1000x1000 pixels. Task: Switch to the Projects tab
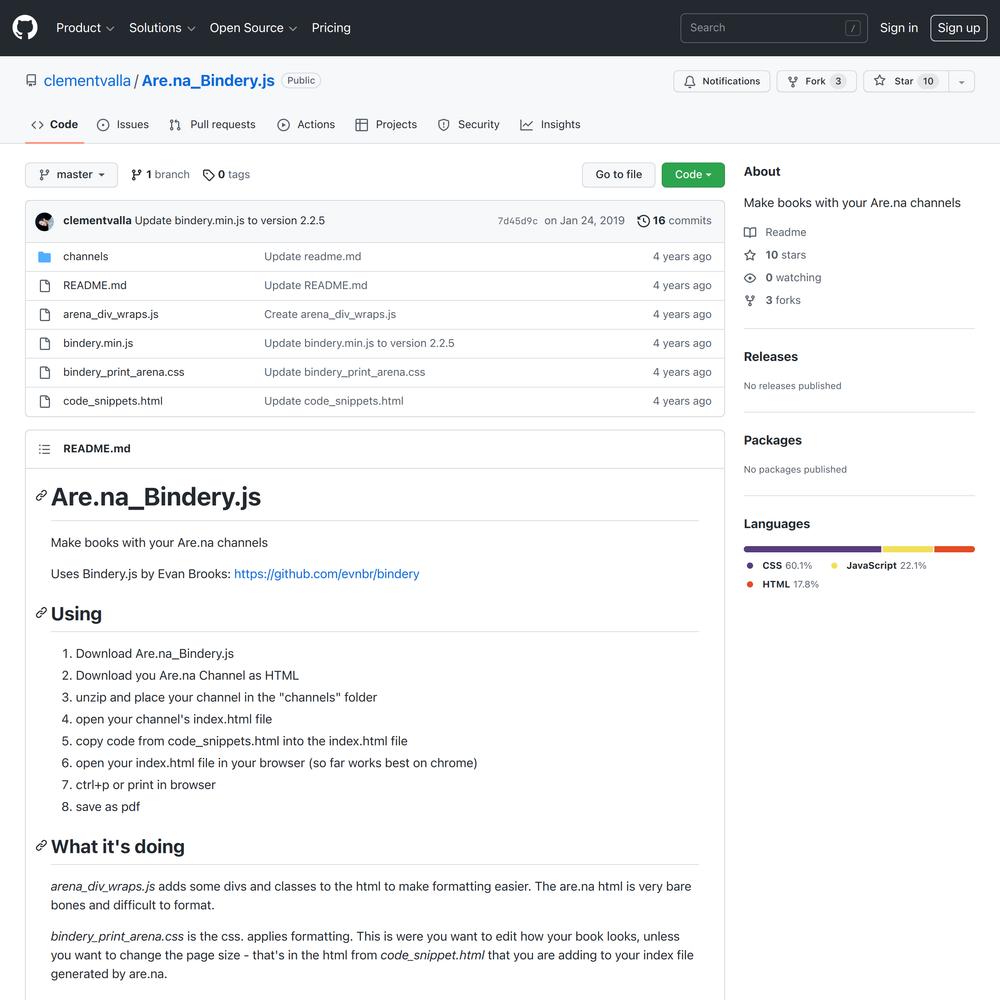coord(386,125)
